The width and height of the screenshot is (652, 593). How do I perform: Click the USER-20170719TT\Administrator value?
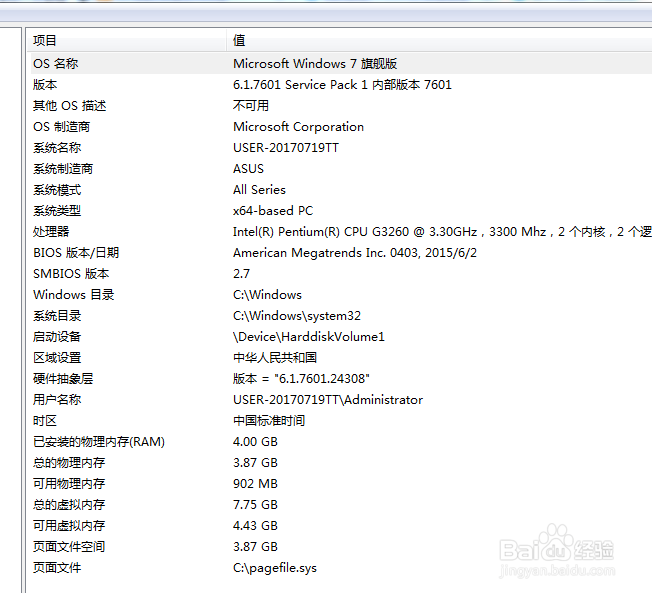point(328,400)
